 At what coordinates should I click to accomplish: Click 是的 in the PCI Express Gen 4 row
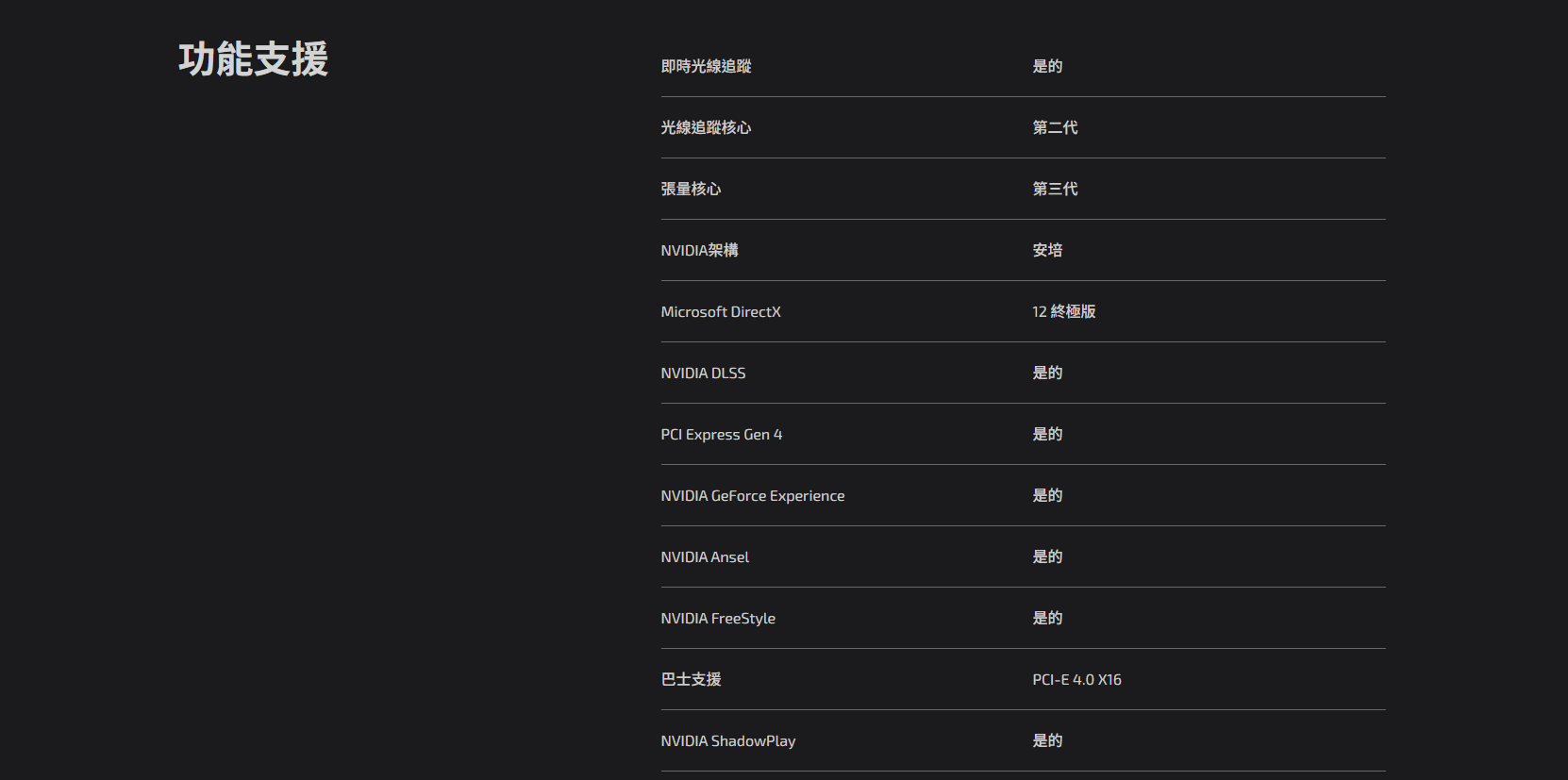[x=1047, y=434]
